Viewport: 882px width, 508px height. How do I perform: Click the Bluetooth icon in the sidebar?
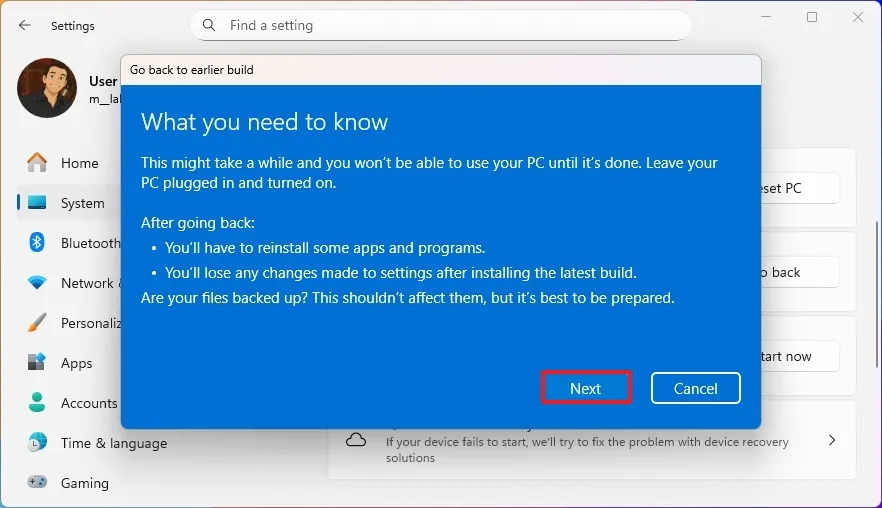click(37, 242)
